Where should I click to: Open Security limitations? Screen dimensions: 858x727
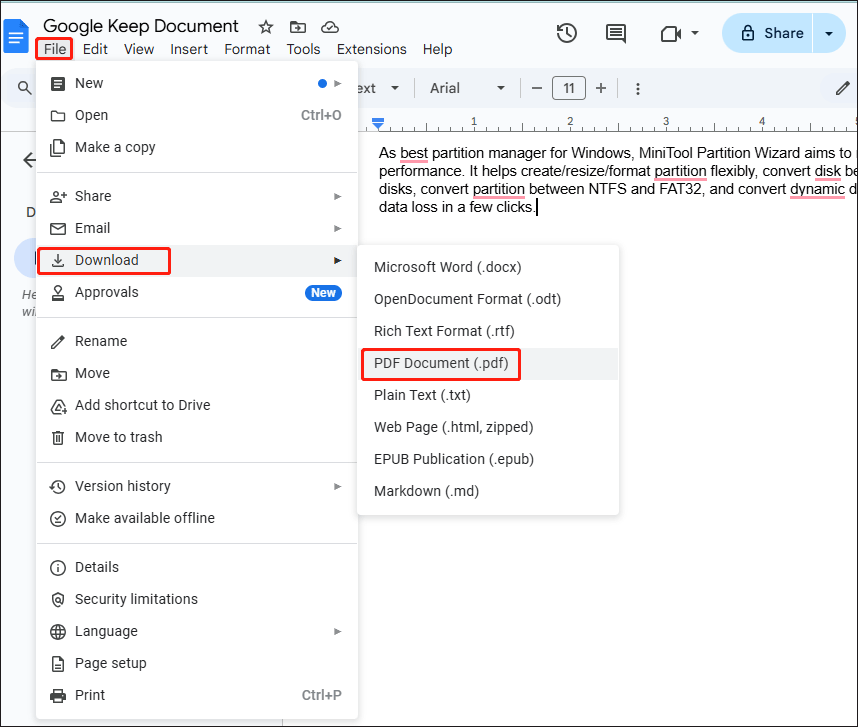(x=197, y=600)
